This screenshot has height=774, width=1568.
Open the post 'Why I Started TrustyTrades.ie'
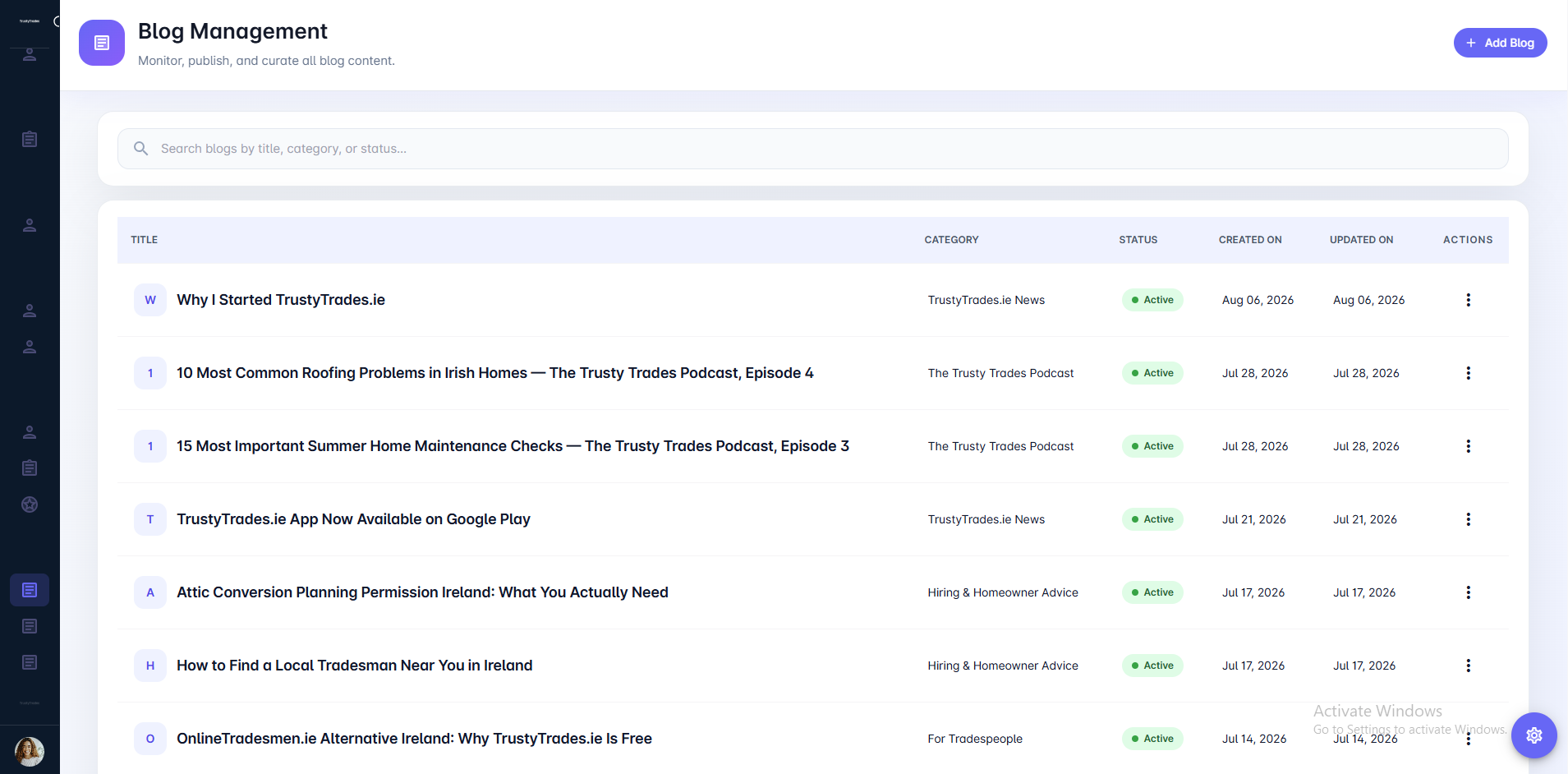281,300
